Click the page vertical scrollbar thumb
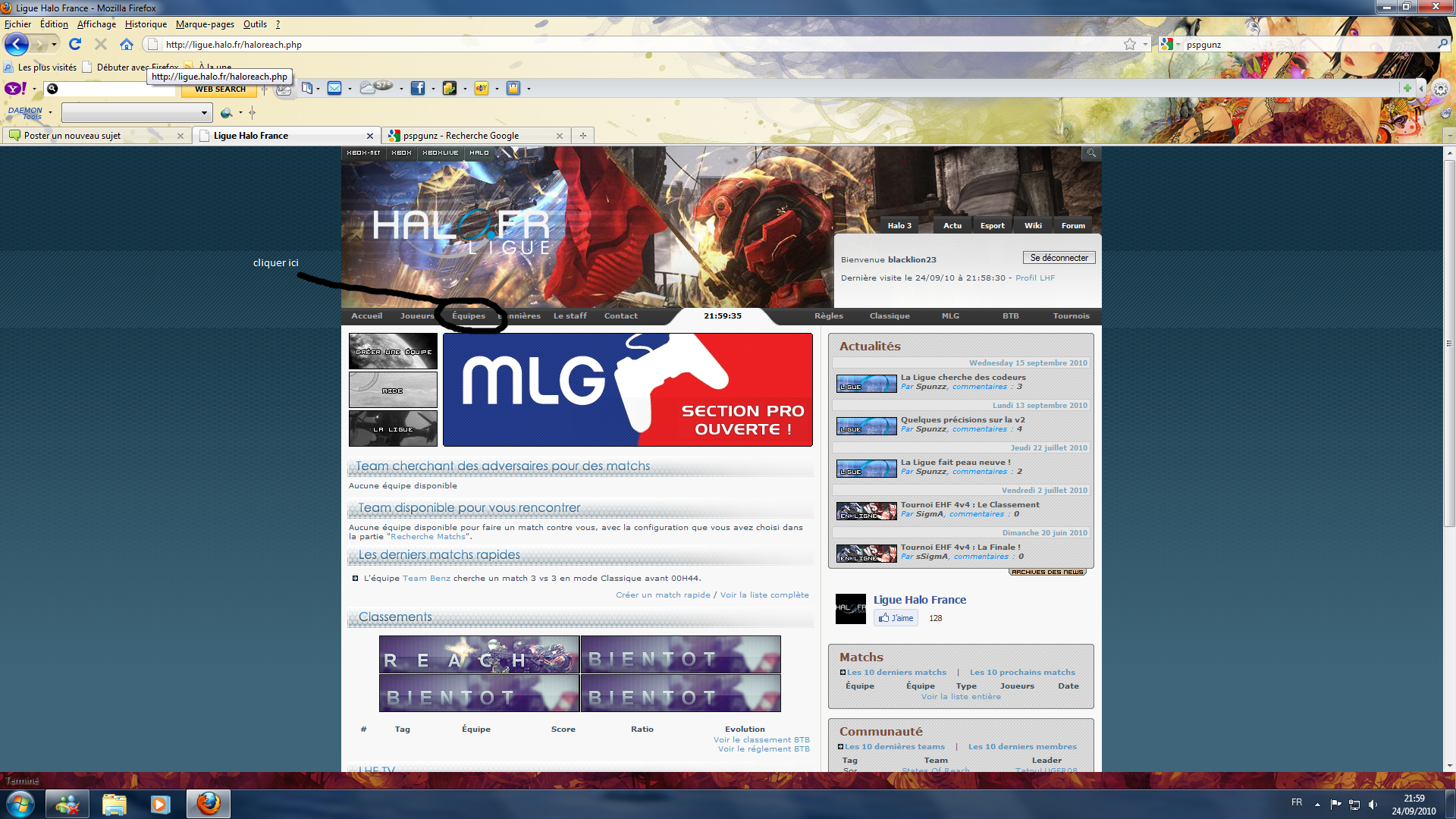 pos(1449,344)
